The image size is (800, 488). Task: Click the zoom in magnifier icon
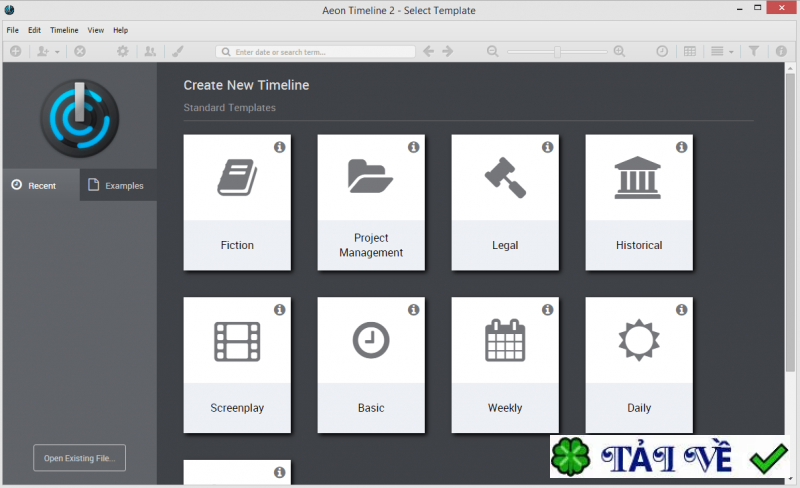coord(619,51)
